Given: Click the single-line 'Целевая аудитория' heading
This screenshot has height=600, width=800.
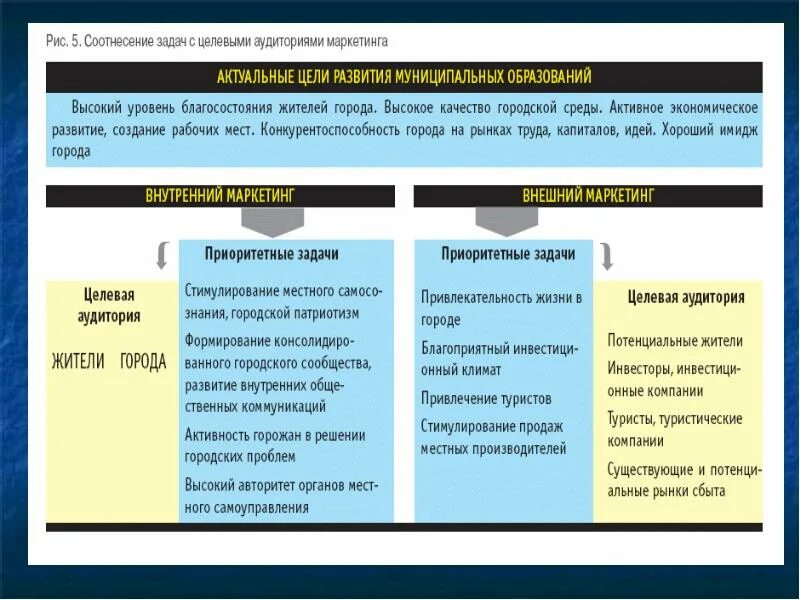Looking at the screenshot, I should pos(686,297).
